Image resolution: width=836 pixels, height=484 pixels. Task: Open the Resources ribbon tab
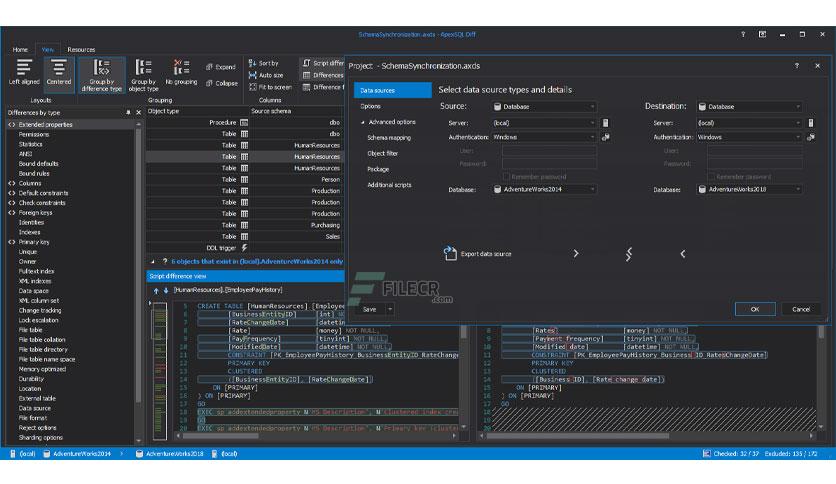81,50
